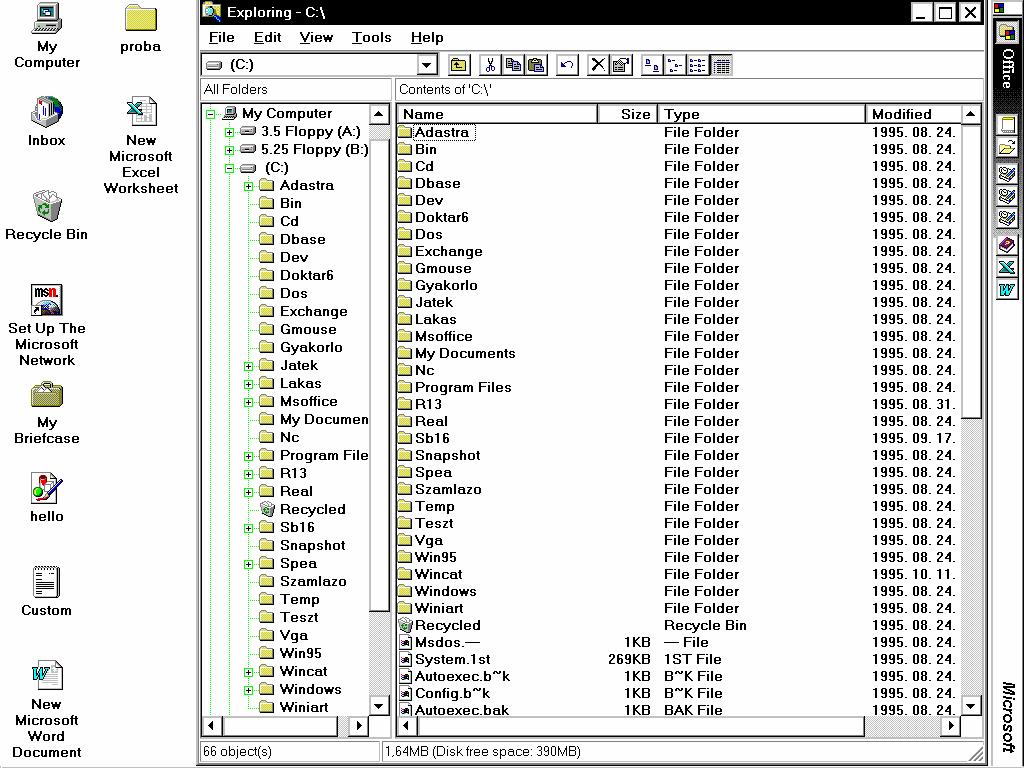Click the Paste clipboard toolbar icon
This screenshot has width=1024, height=768.
(x=536, y=65)
